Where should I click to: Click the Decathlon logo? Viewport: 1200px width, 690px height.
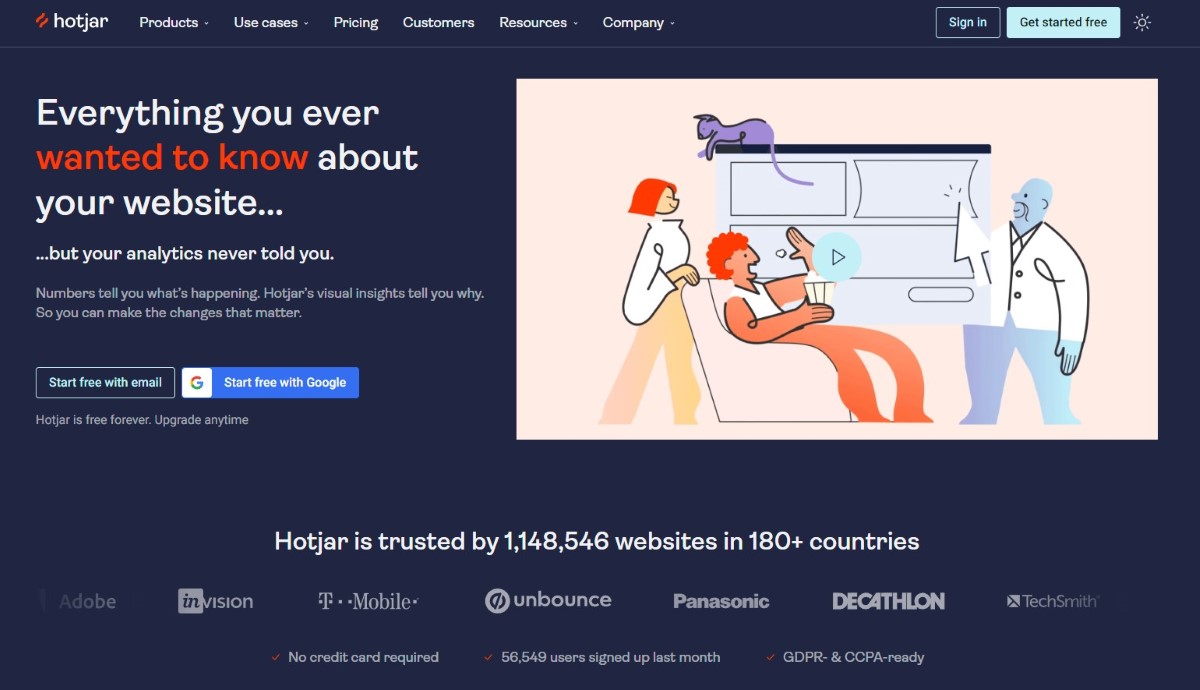(888, 601)
